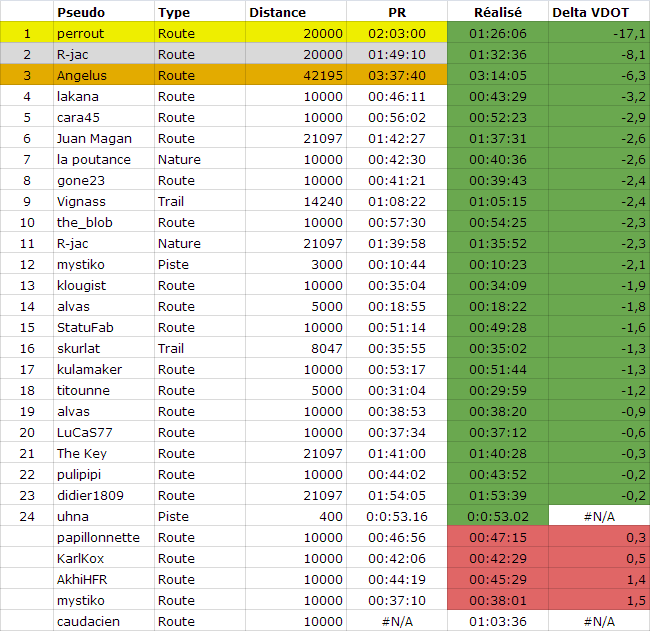The image size is (650, 631).
Task: Select didier1809's PR 01:54:05 cell
Action: pos(397,495)
